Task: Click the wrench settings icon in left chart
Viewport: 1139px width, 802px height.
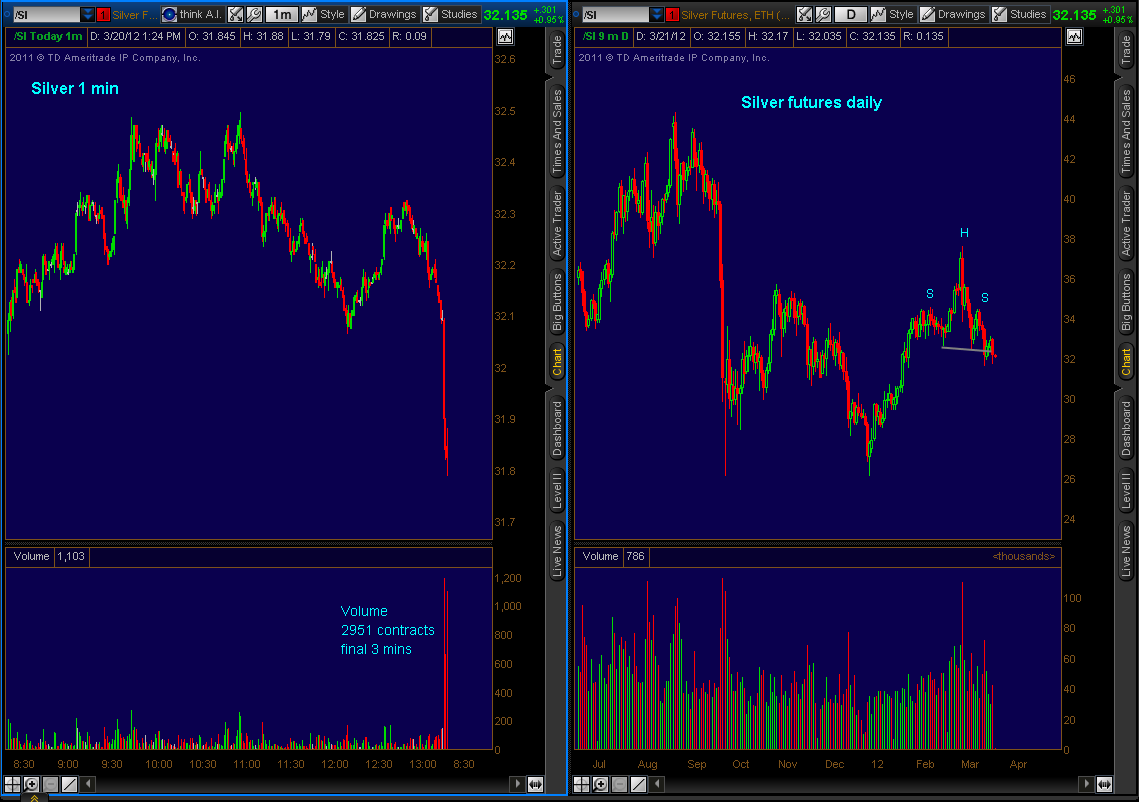Action: pos(254,15)
